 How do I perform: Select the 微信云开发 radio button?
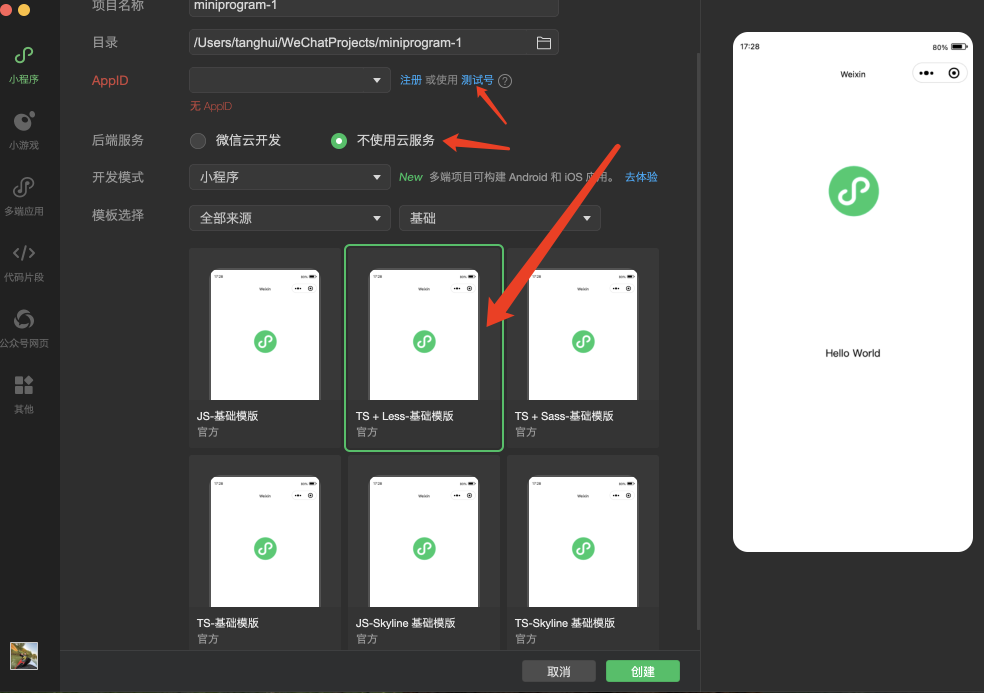tap(198, 141)
